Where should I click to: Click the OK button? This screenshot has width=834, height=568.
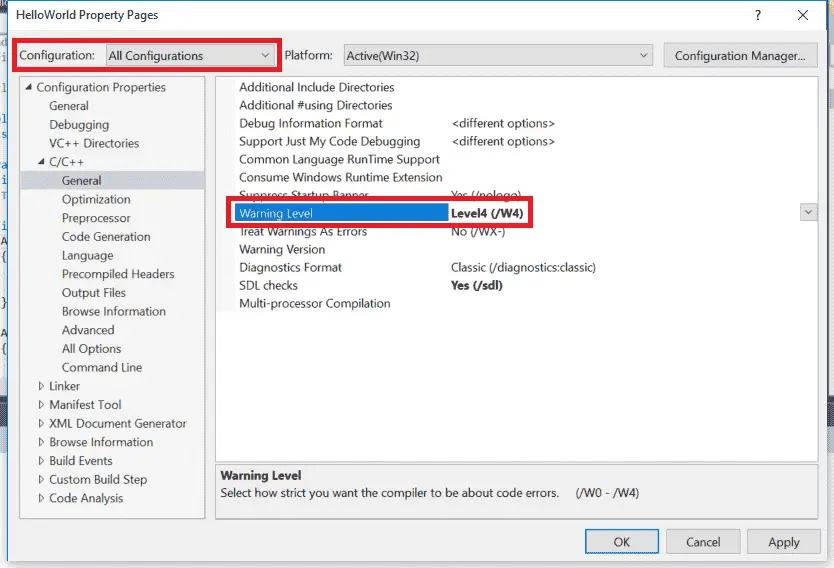pos(621,542)
